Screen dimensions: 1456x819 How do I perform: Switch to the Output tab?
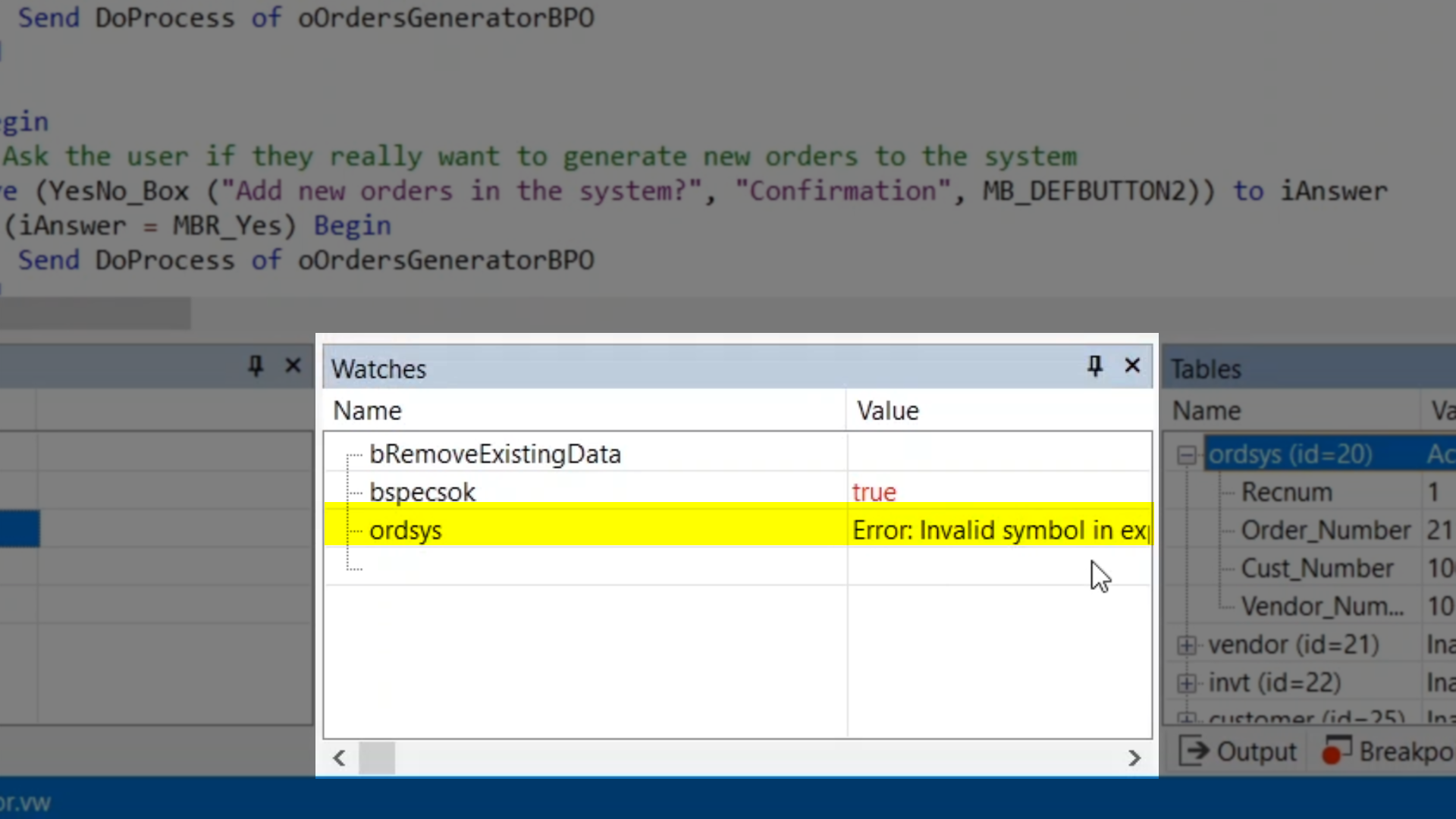pos(1256,752)
